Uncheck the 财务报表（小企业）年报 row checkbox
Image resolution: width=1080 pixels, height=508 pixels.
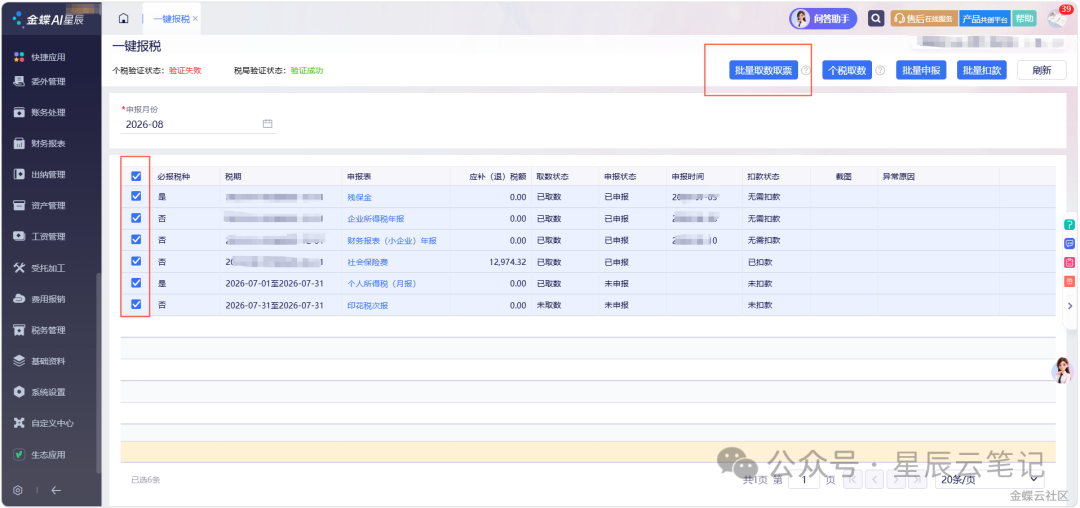point(136,240)
